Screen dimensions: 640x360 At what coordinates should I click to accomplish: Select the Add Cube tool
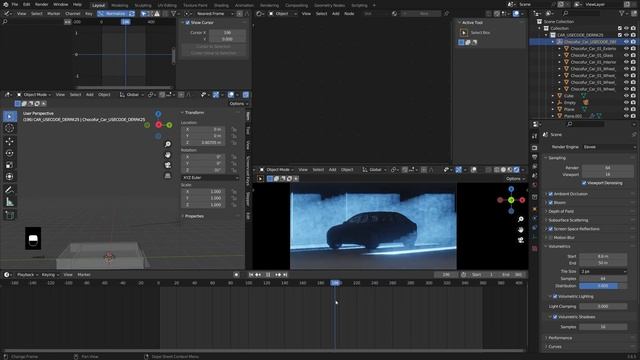point(10,215)
